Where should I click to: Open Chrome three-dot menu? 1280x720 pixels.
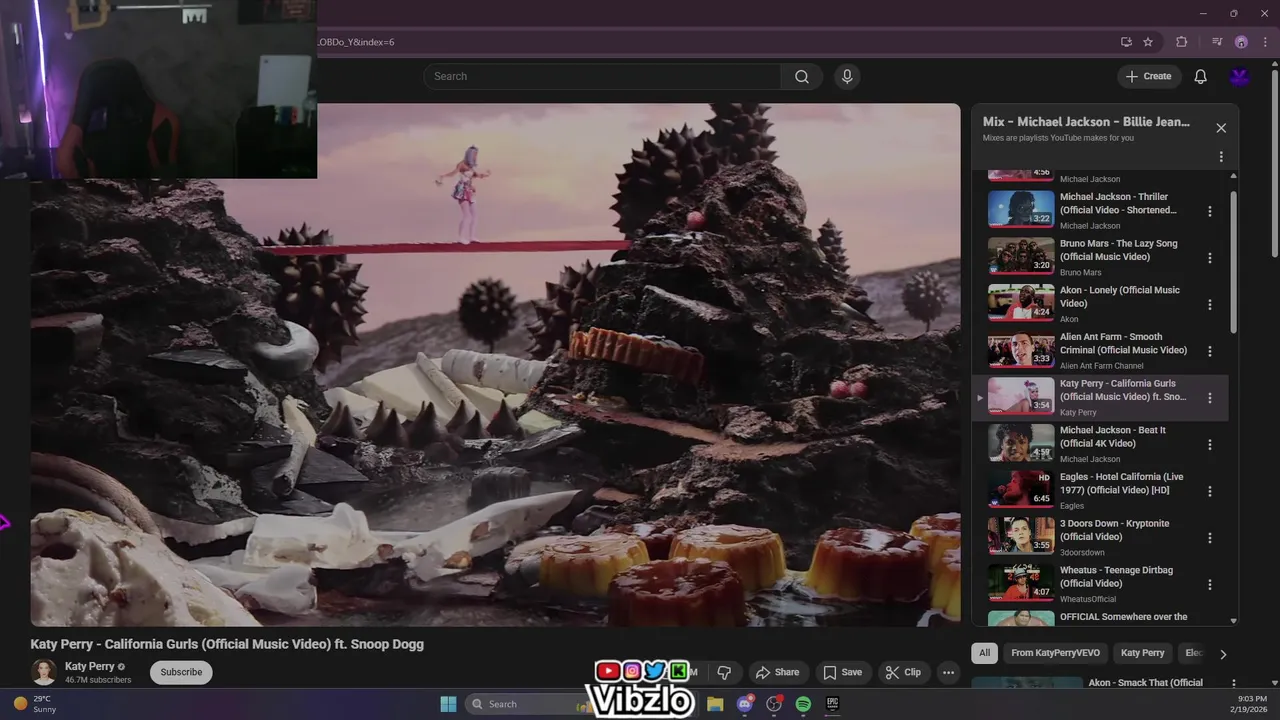(1265, 42)
